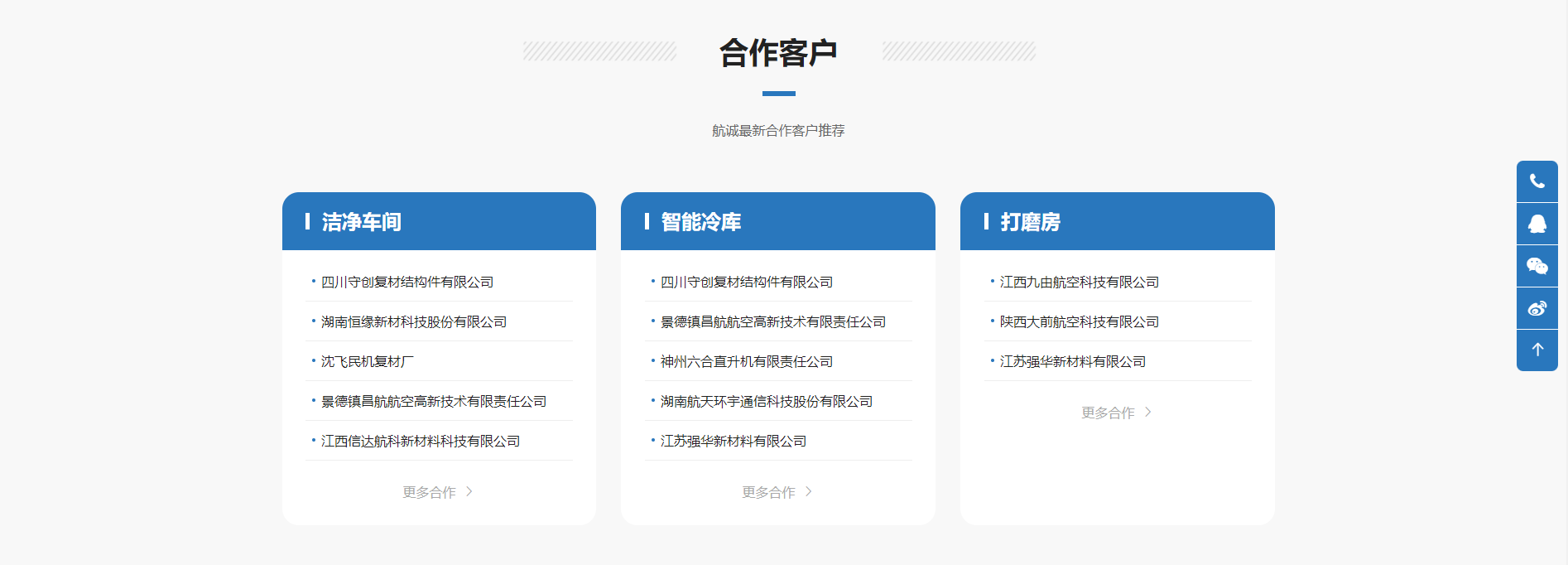
Task: Click 江西信达航科新材料科技有限公司
Action: click(421, 442)
